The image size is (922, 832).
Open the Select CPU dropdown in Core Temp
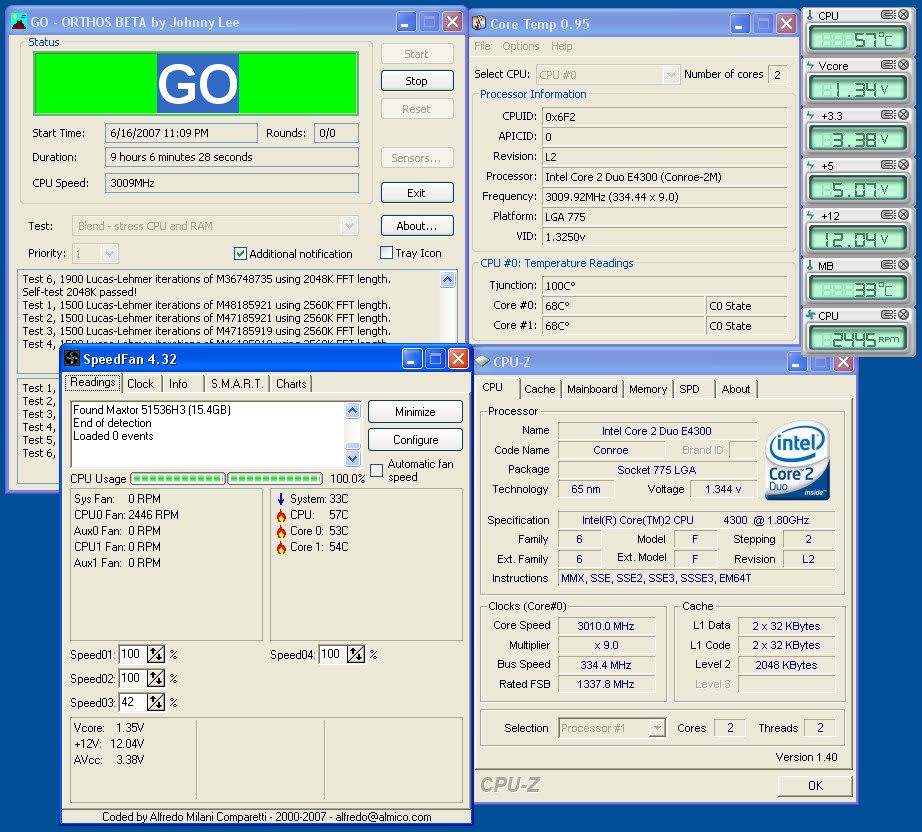670,75
